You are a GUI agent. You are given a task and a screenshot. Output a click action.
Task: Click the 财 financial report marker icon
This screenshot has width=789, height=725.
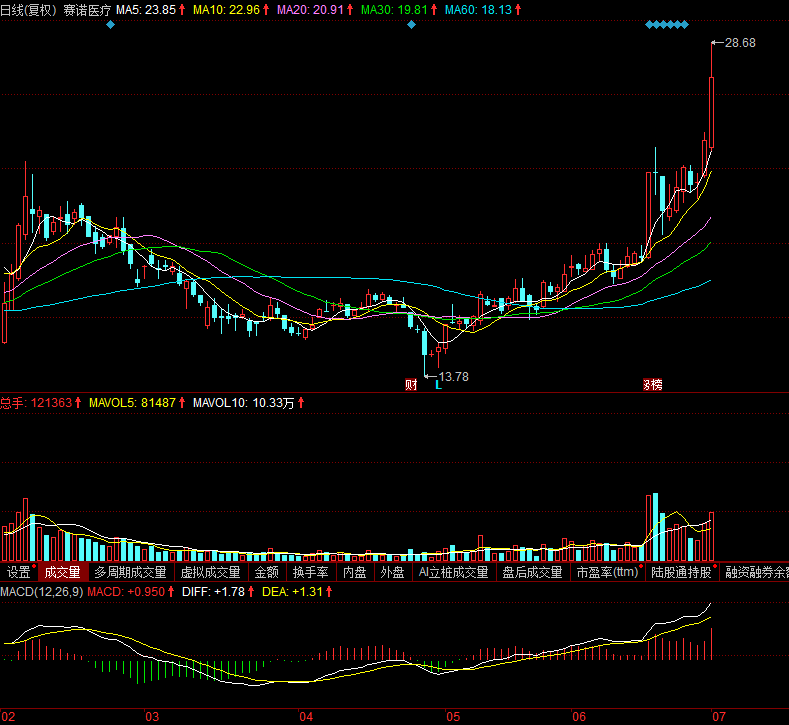410,385
